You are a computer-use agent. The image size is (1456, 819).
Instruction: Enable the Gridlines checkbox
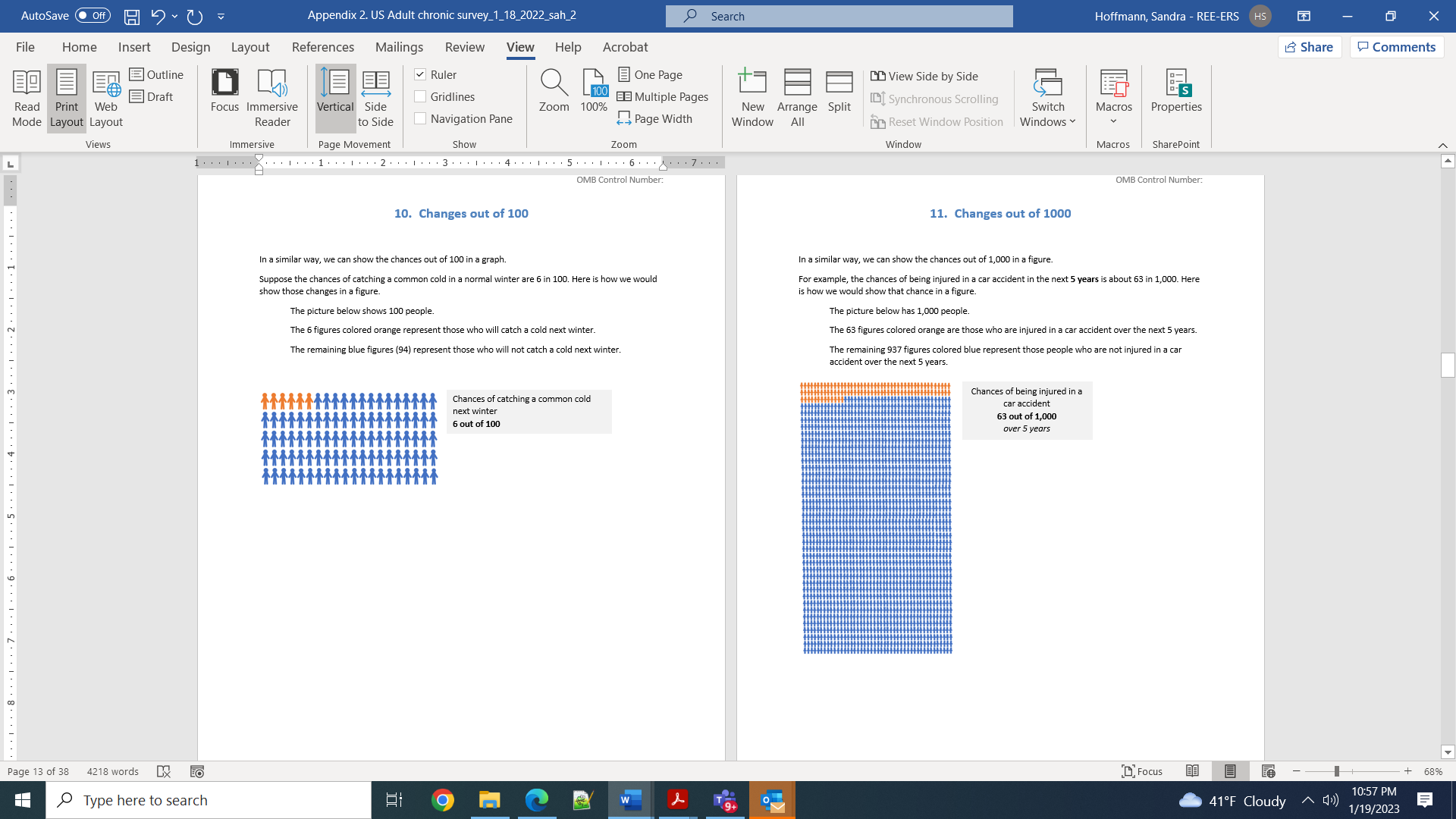pyautogui.click(x=420, y=96)
